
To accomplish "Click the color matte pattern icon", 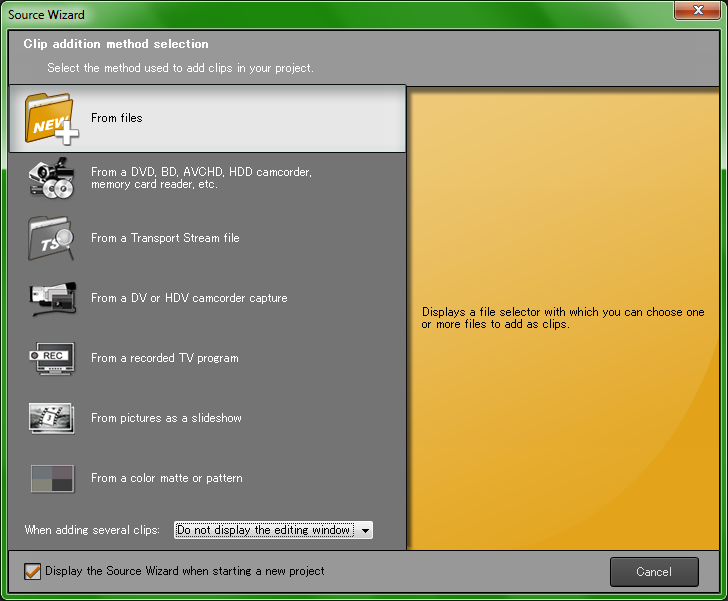I will click(x=52, y=478).
